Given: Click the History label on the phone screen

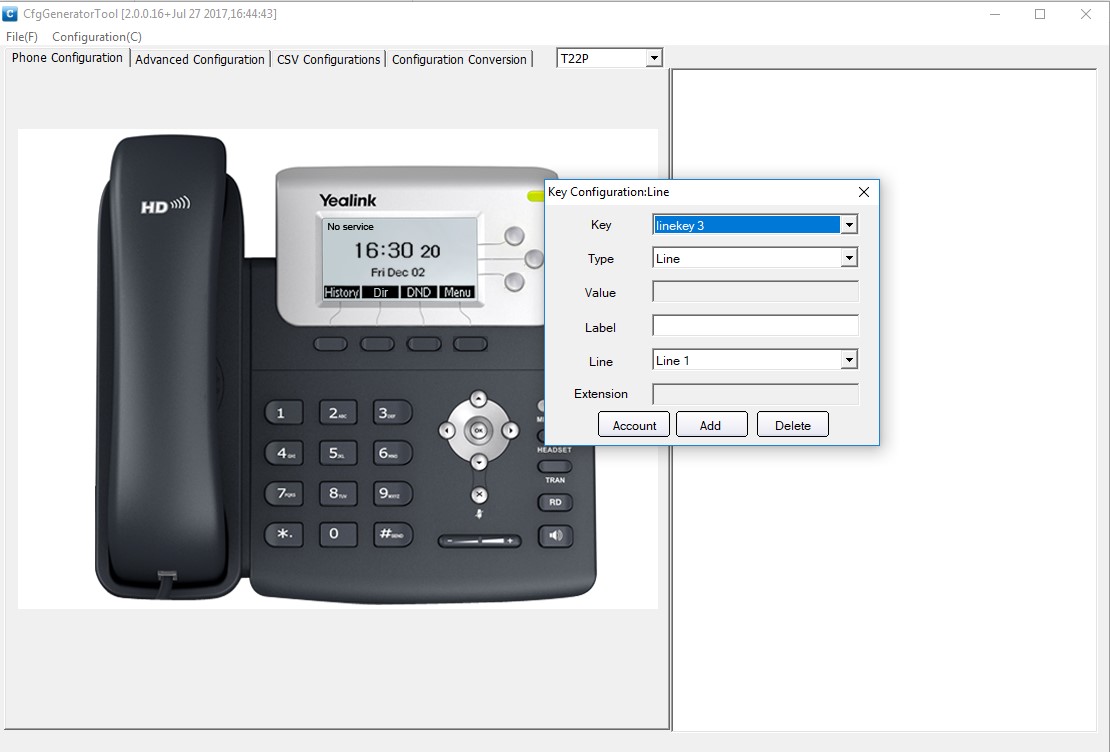Looking at the screenshot, I should 341,292.
